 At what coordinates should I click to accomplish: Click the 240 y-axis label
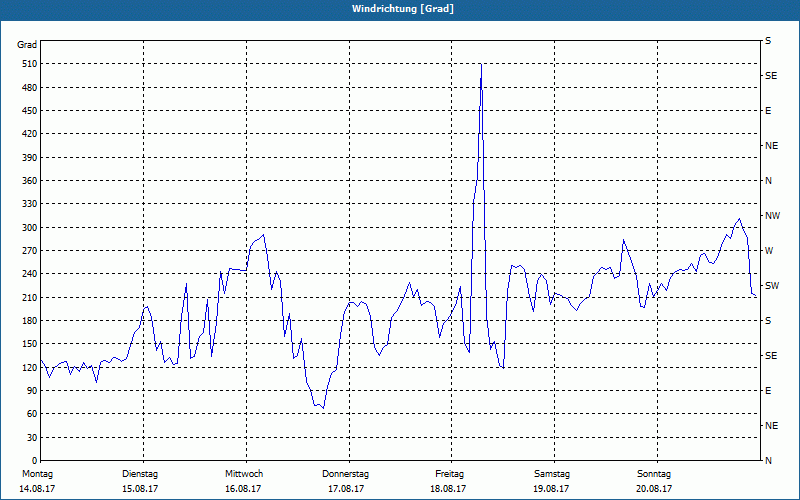(30, 274)
